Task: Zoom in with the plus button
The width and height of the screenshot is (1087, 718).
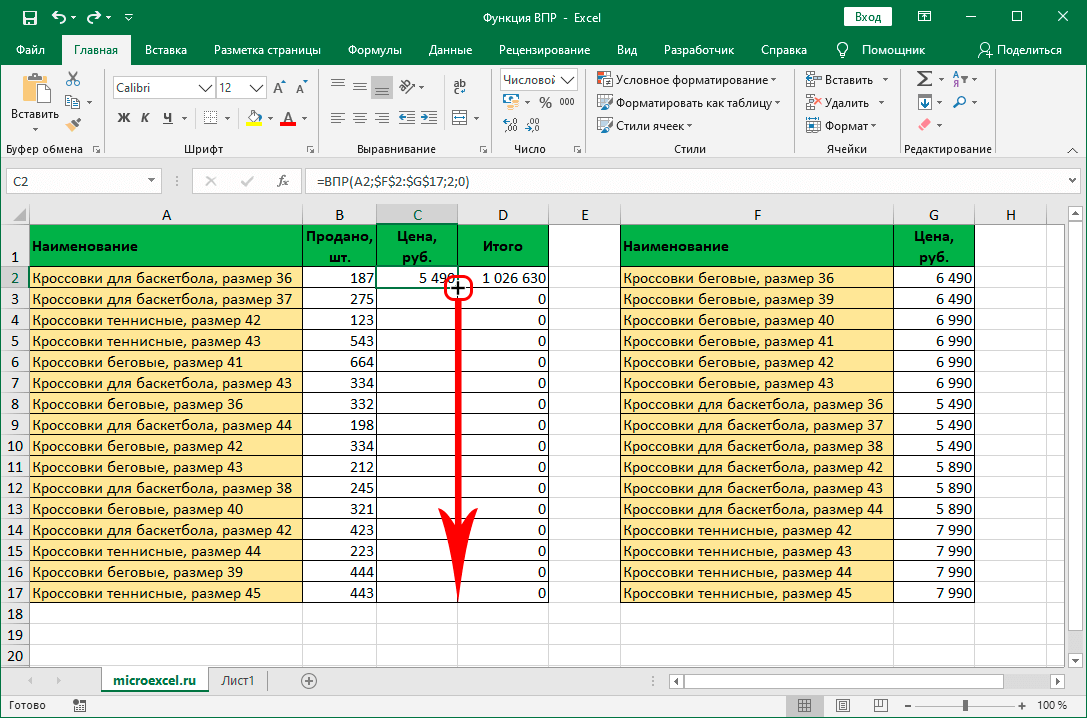Action: click(x=1022, y=706)
